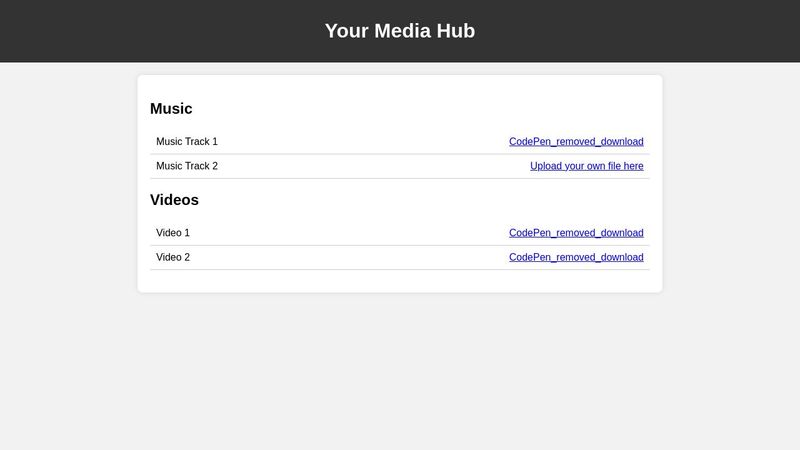
Task: Click the word download in Video 1's link
Action: pos(622,233)
